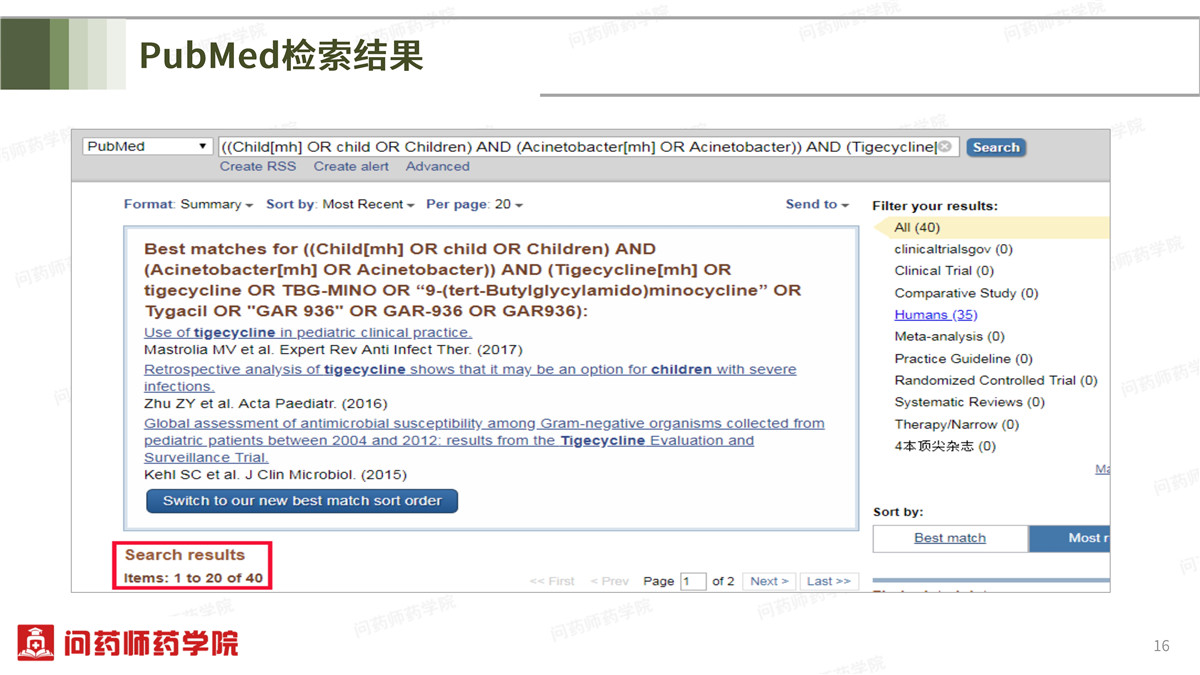Image resolution: width=1200 pixels, height=675 pixels.
Task: Select the Practice Guideline (0) filter
Action: point(963,359)
